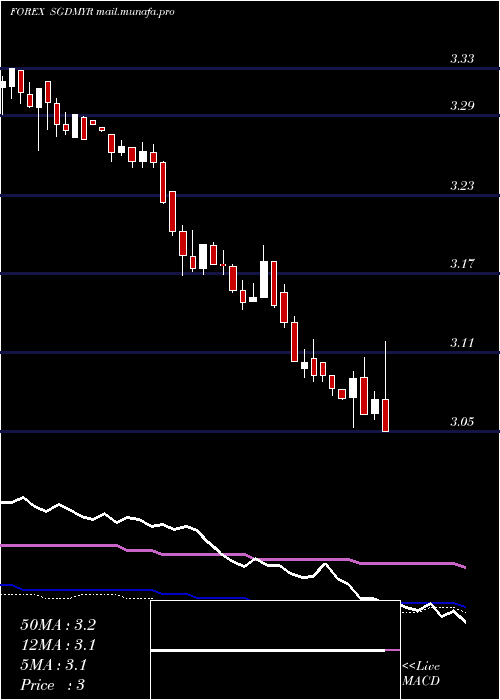Click the 3.05 price level label
Viewport: 500px width, 700px height.
tap(462, 421)
